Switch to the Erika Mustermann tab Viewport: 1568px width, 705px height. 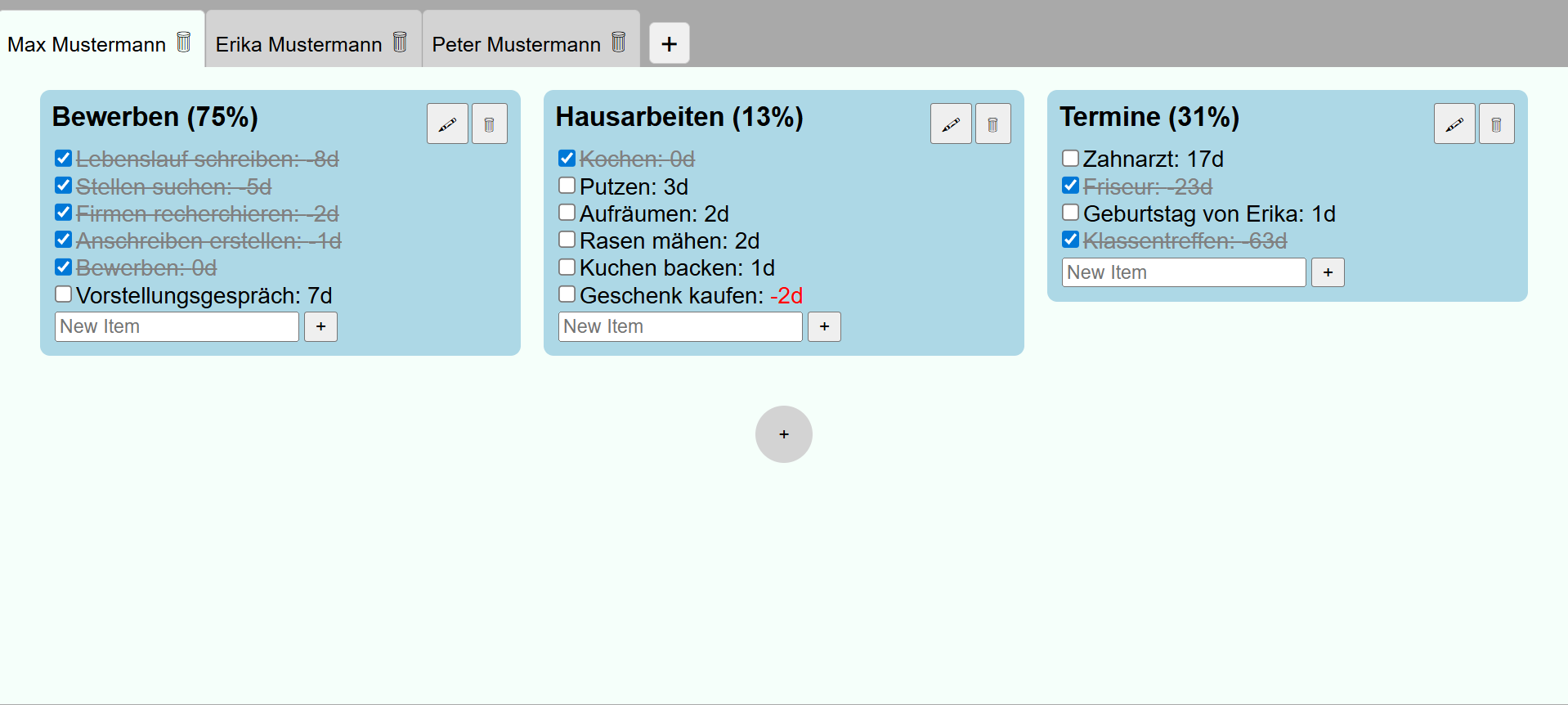point(298,43)
